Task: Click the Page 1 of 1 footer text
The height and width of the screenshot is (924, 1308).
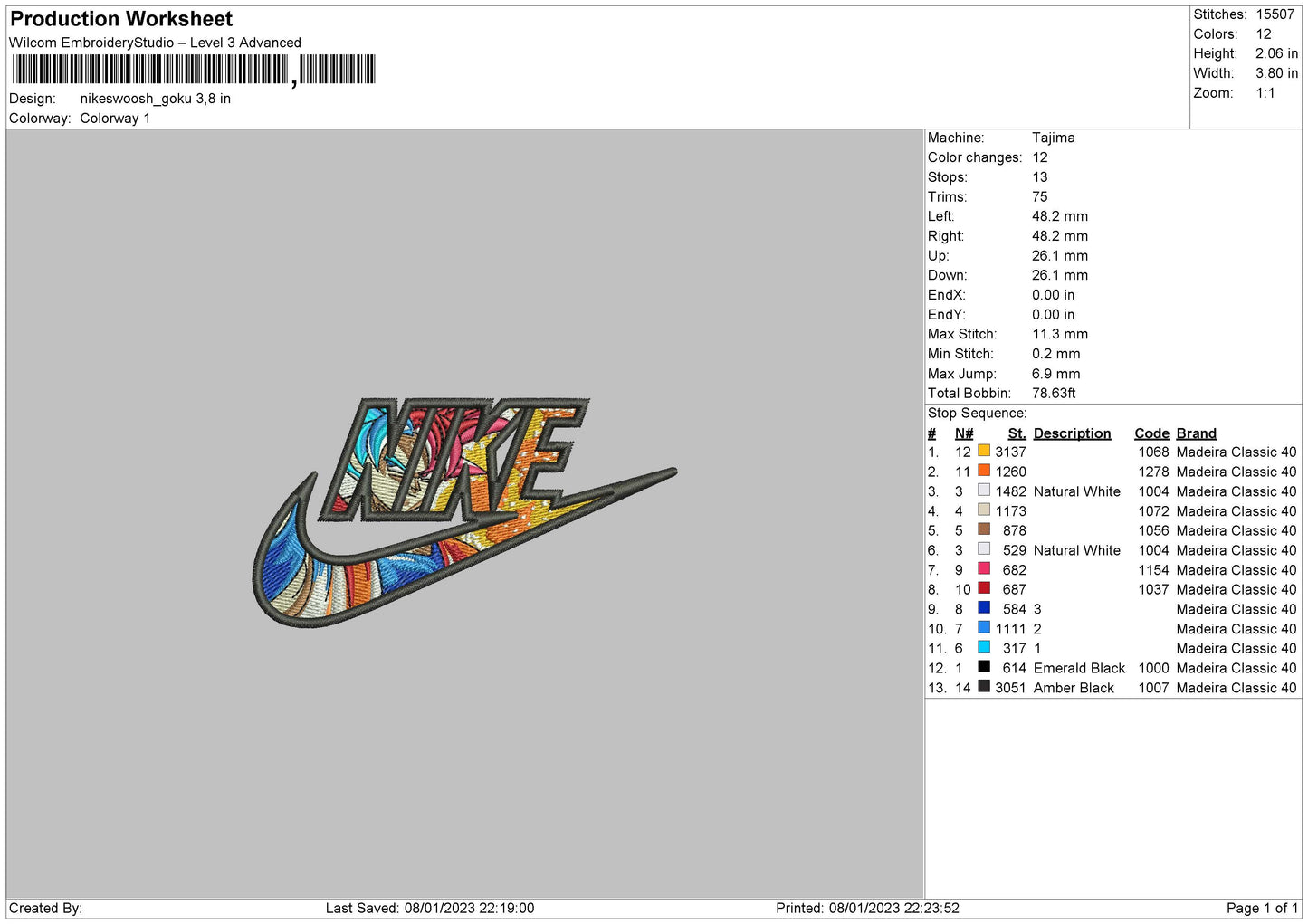Action: [x=1262, y=908]
